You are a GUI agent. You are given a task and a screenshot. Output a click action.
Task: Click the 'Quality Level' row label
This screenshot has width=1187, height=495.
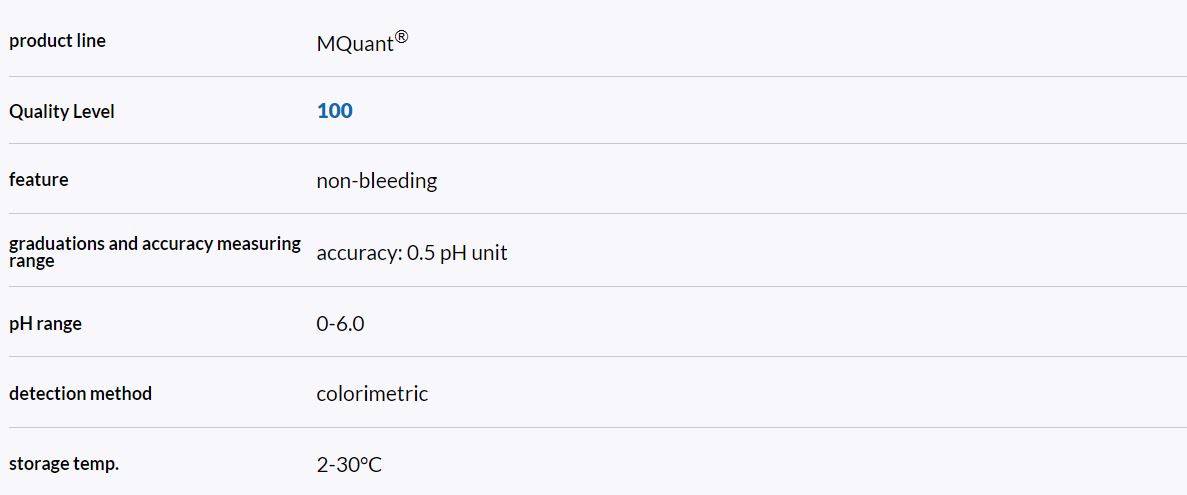tap(62, 112)
